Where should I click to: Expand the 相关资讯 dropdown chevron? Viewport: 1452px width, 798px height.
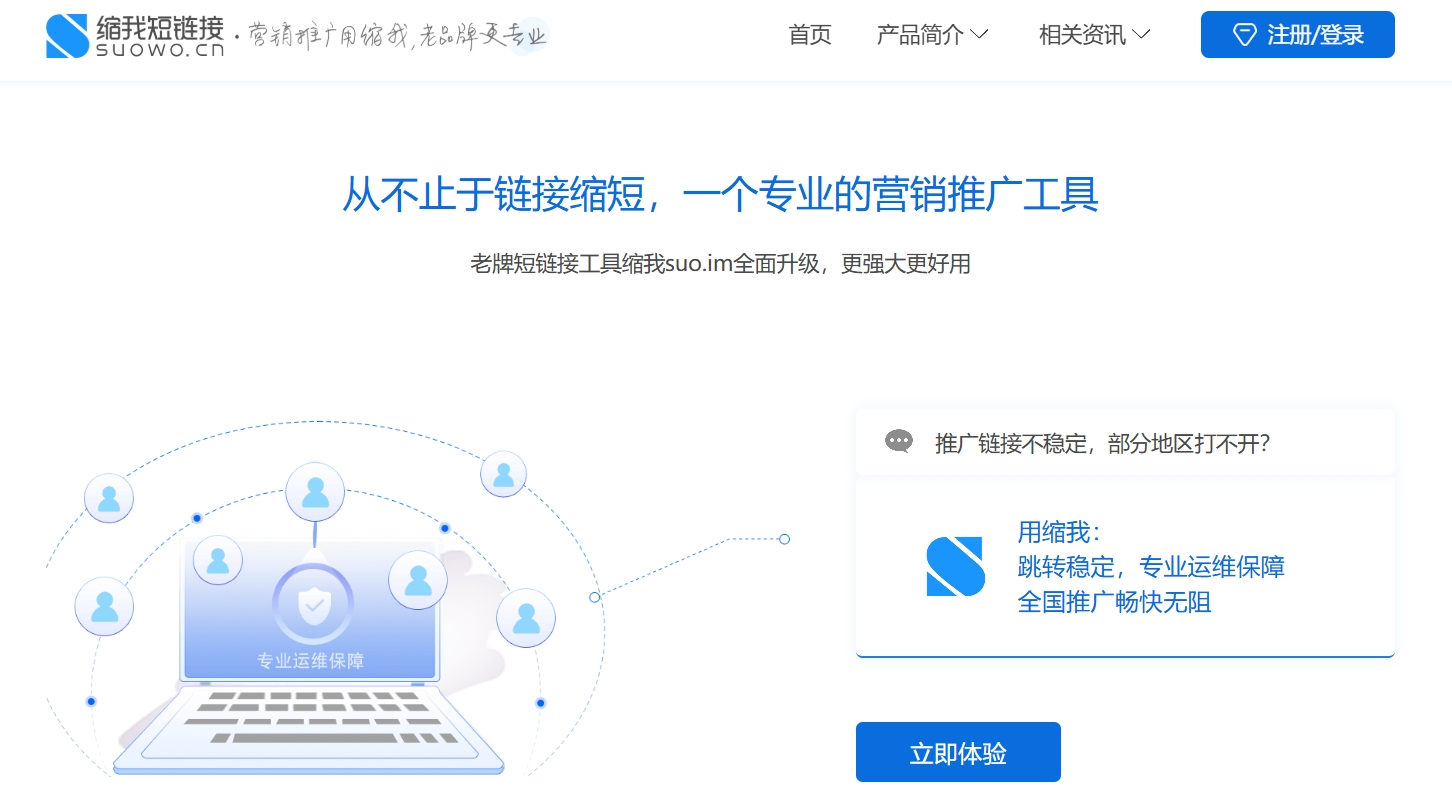(x=1141, y=35)
